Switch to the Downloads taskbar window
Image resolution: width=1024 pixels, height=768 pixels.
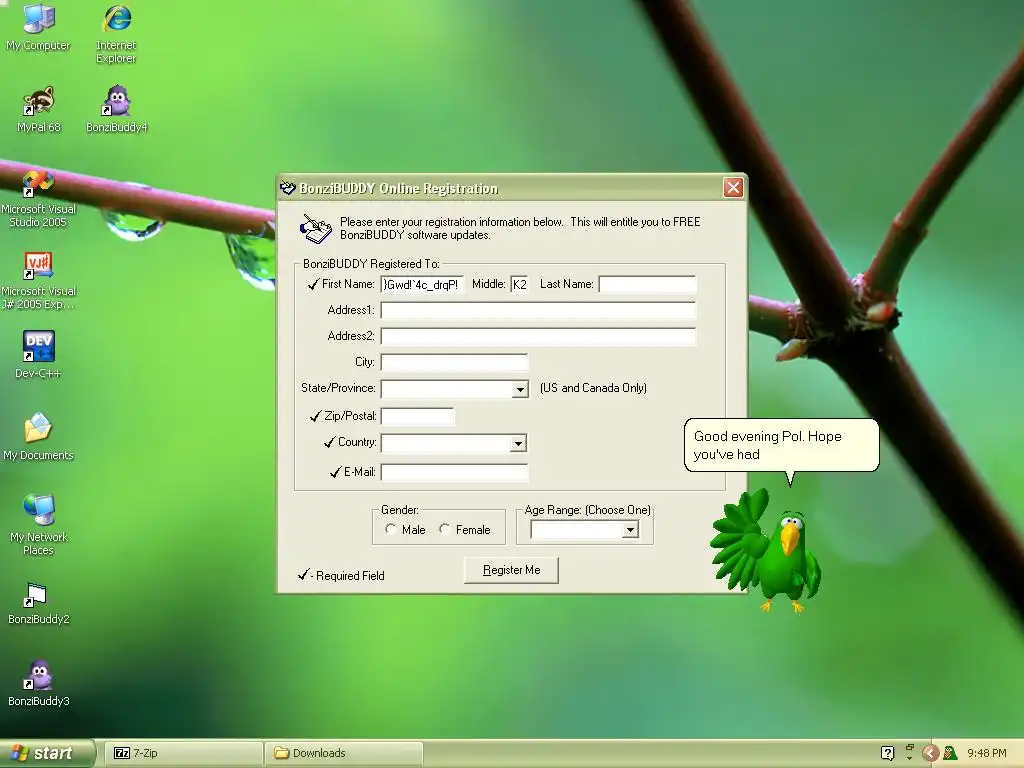pyautogui.click(x=344, y=753)
